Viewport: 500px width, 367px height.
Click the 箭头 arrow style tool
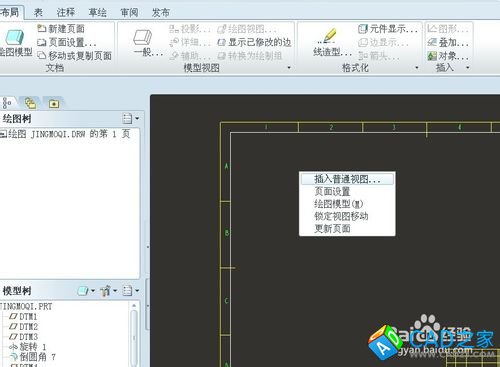click(379, 56)
